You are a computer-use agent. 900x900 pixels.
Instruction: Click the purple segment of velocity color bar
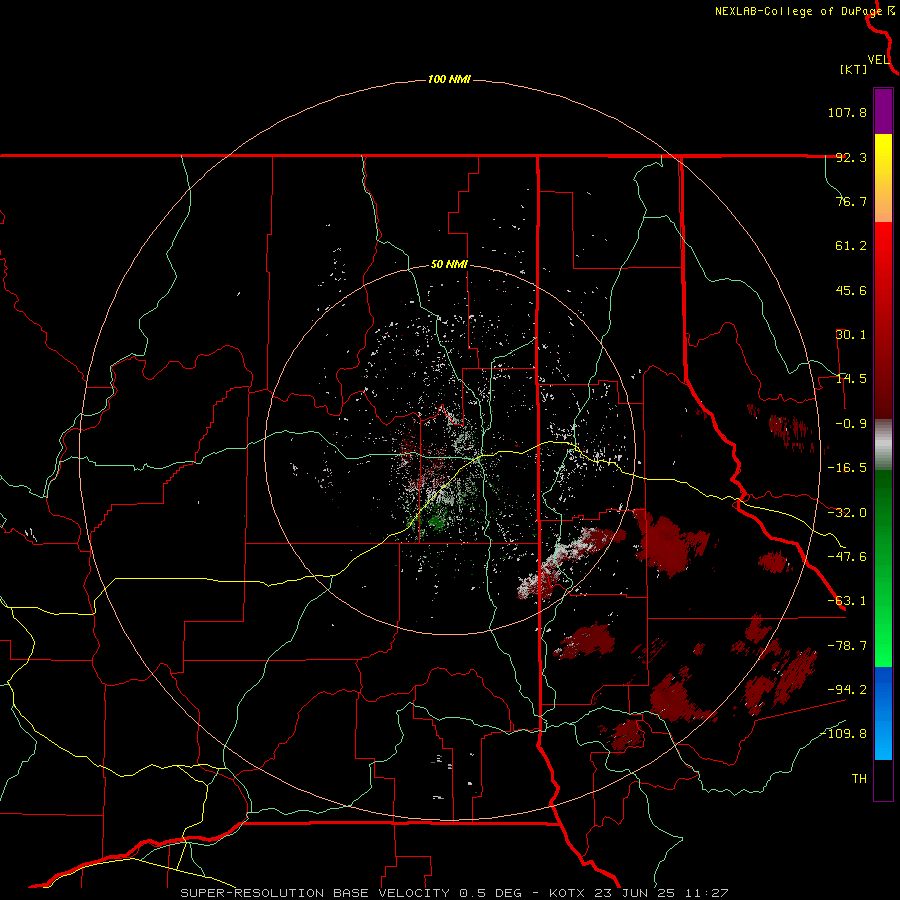tap(883, 111)
